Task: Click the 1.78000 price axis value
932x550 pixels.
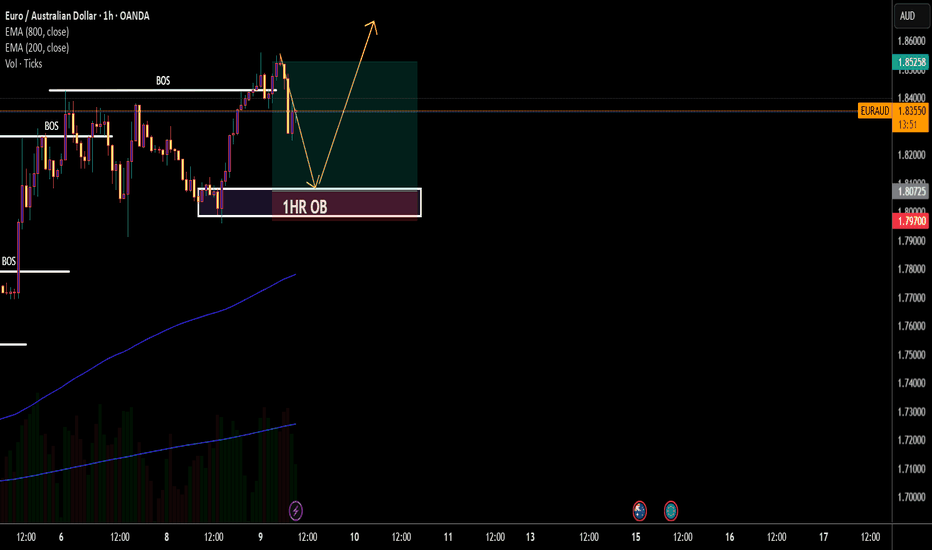Action: (911, 269)
